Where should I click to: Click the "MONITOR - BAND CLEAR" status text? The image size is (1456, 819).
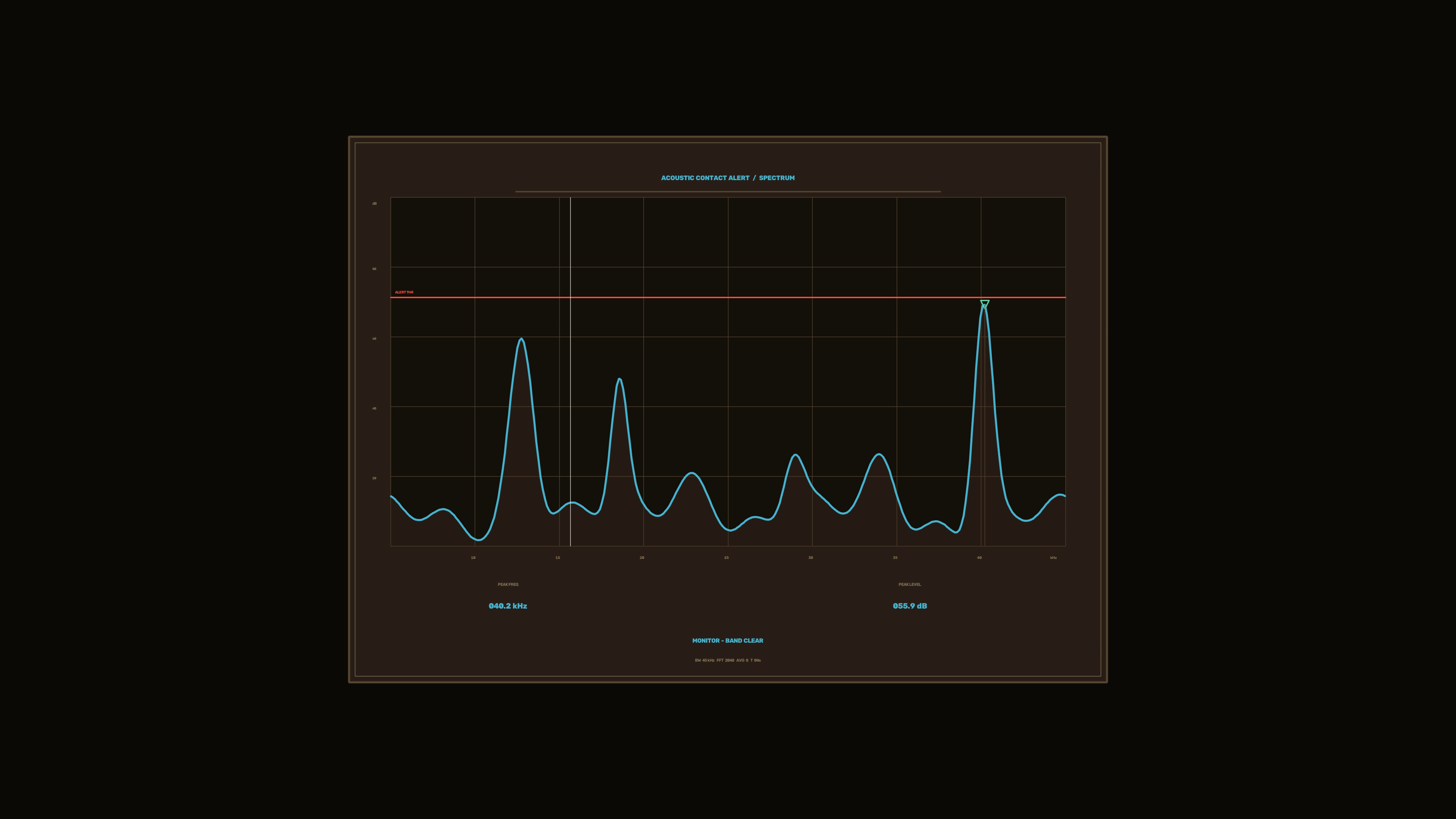click(x=728, y=640)
